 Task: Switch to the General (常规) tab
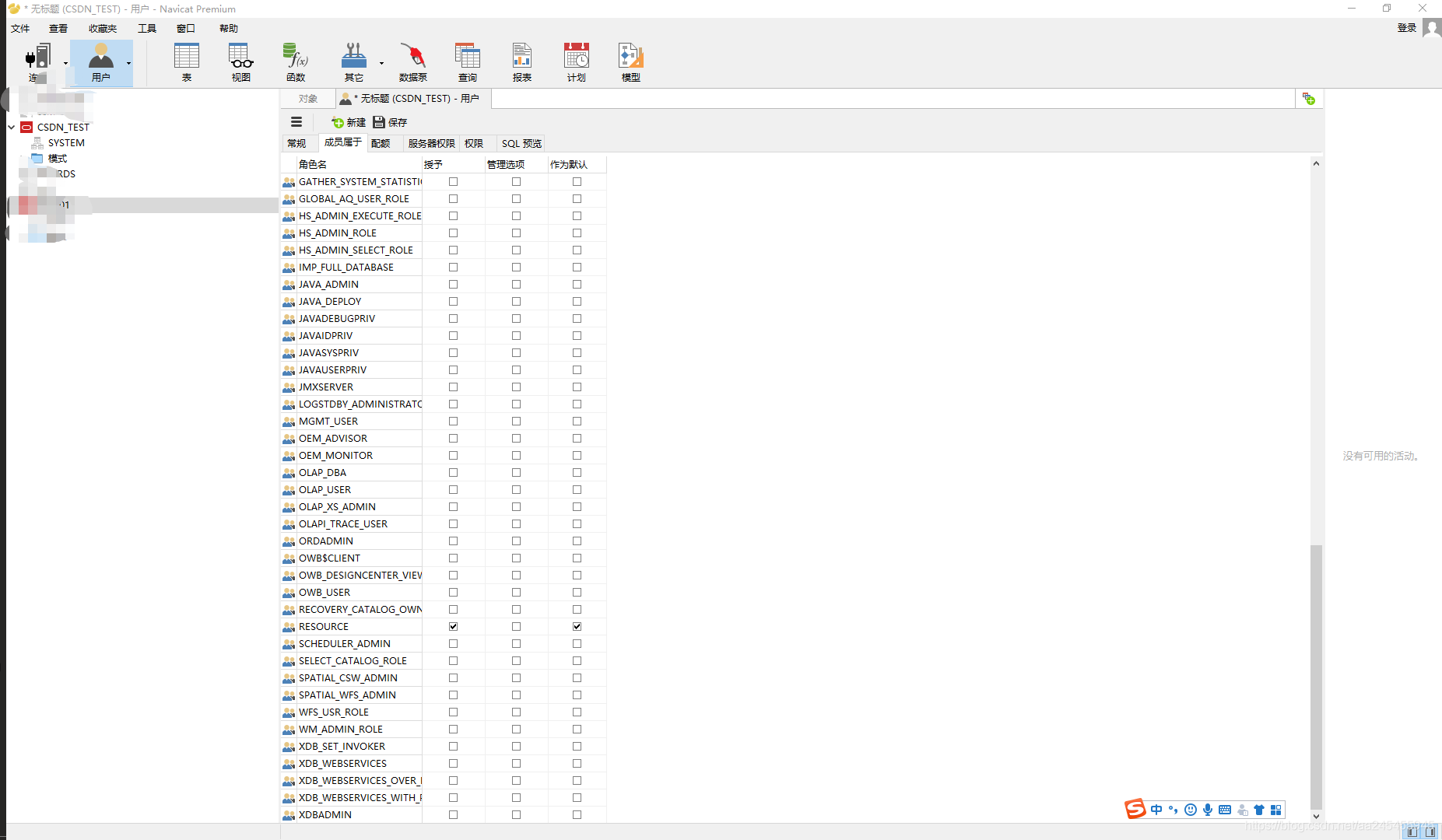[x=297, y=144]
